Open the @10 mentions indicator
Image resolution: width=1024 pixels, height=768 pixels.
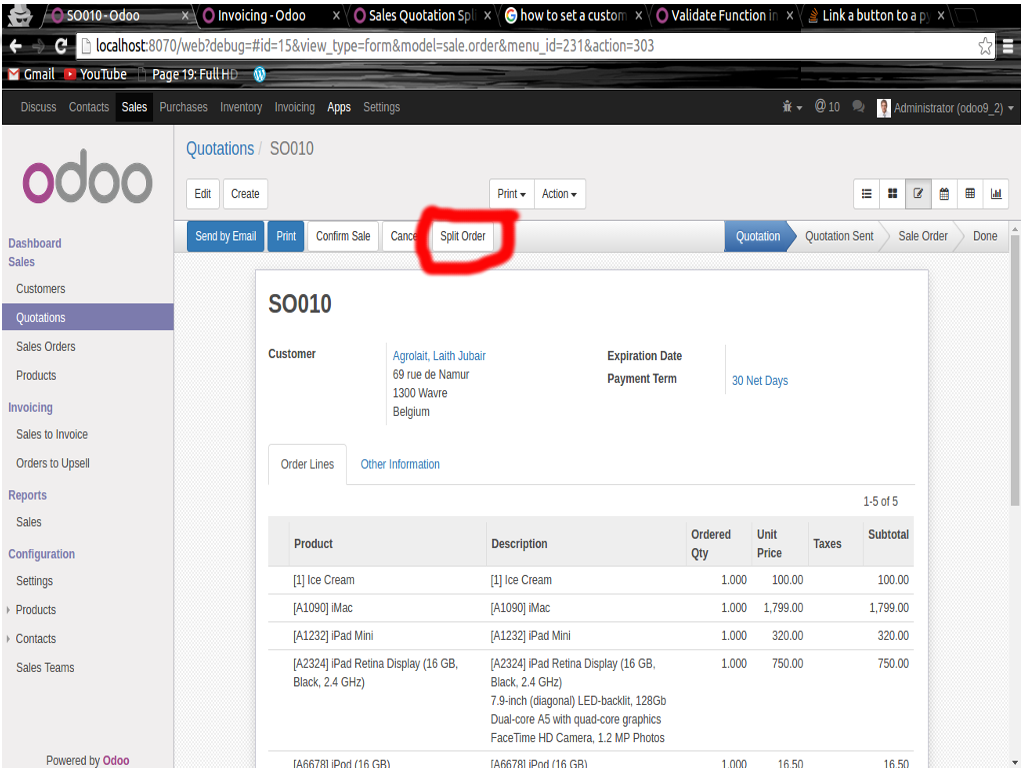coord(827,107)
